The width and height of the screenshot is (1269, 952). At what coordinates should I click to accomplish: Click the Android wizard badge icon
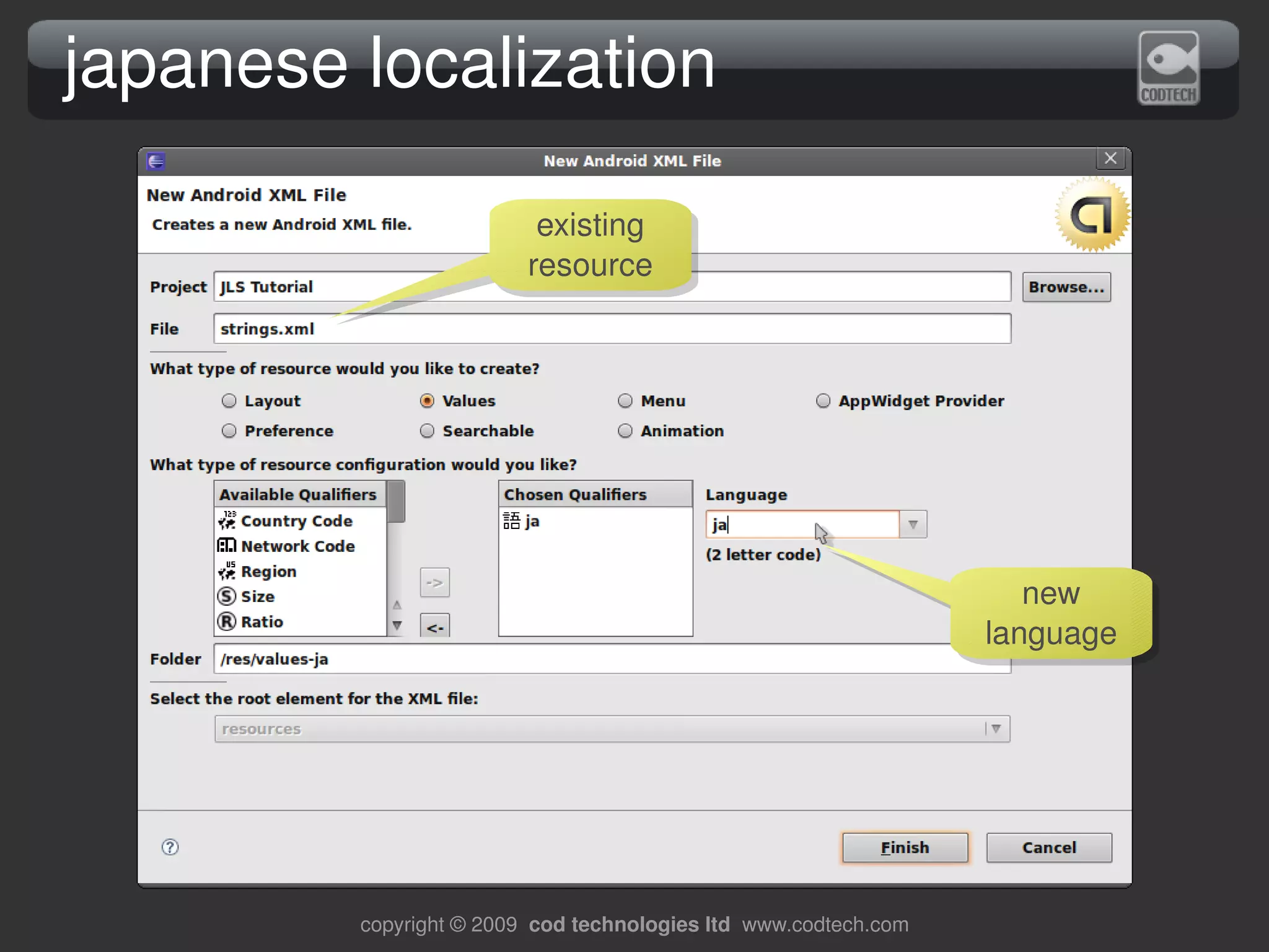click(1092, 215)
